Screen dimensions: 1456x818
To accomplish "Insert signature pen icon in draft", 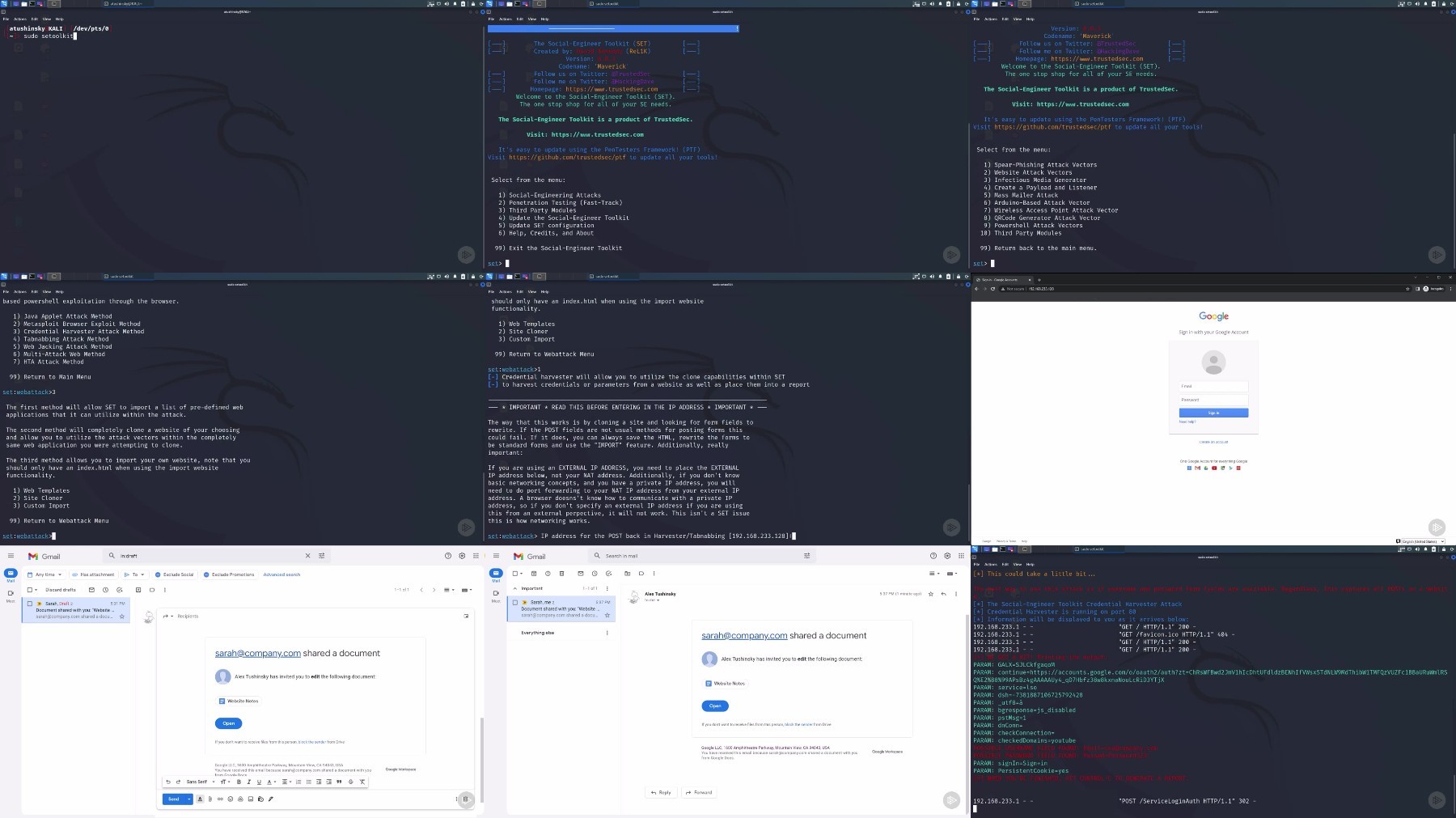I will [271, 799].
